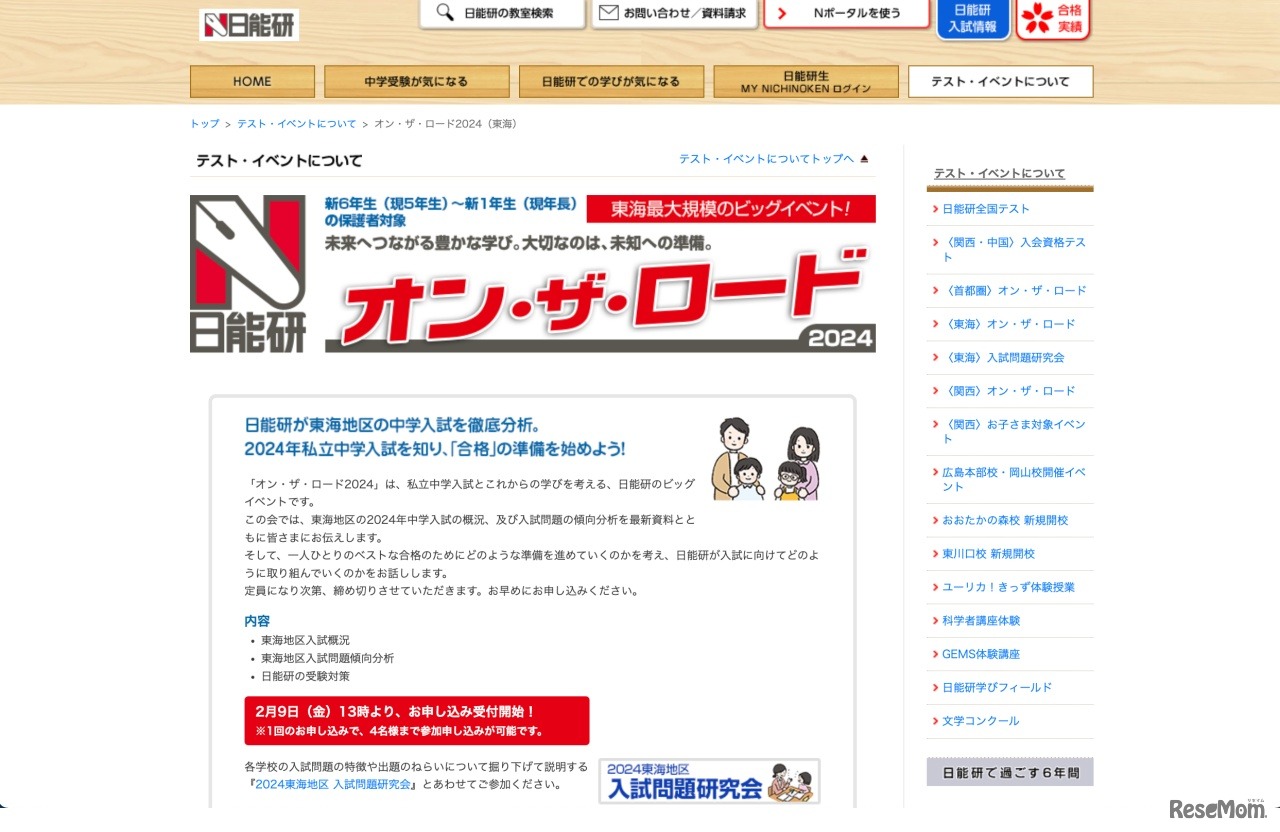Open 広島本部校・岡山校開催イベント sidebar link
This screenshot has width=1280, height=832.
click(x=1014, y=480)
